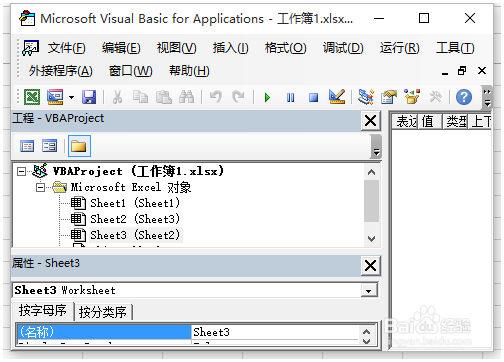Open the Properties Window toolbar icon

point(389,97)
